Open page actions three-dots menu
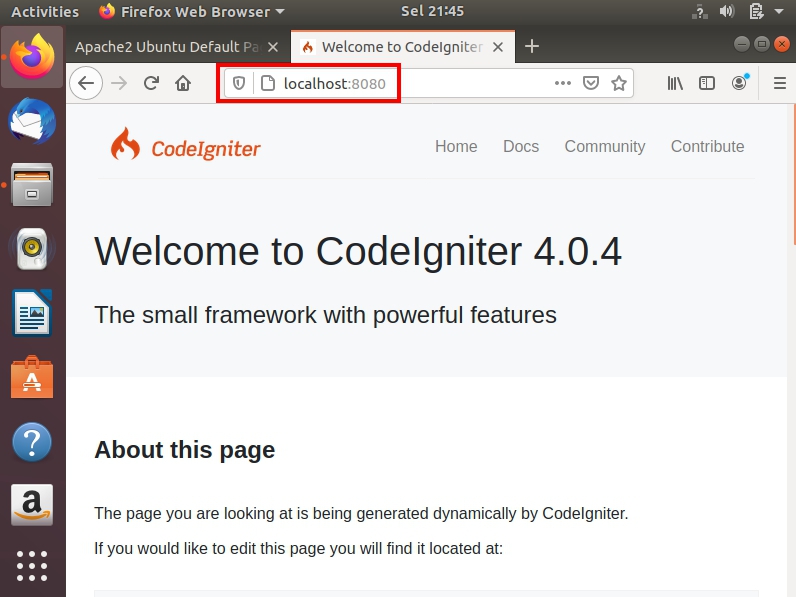This screenshot has height=597, width=796. [562, 83]
